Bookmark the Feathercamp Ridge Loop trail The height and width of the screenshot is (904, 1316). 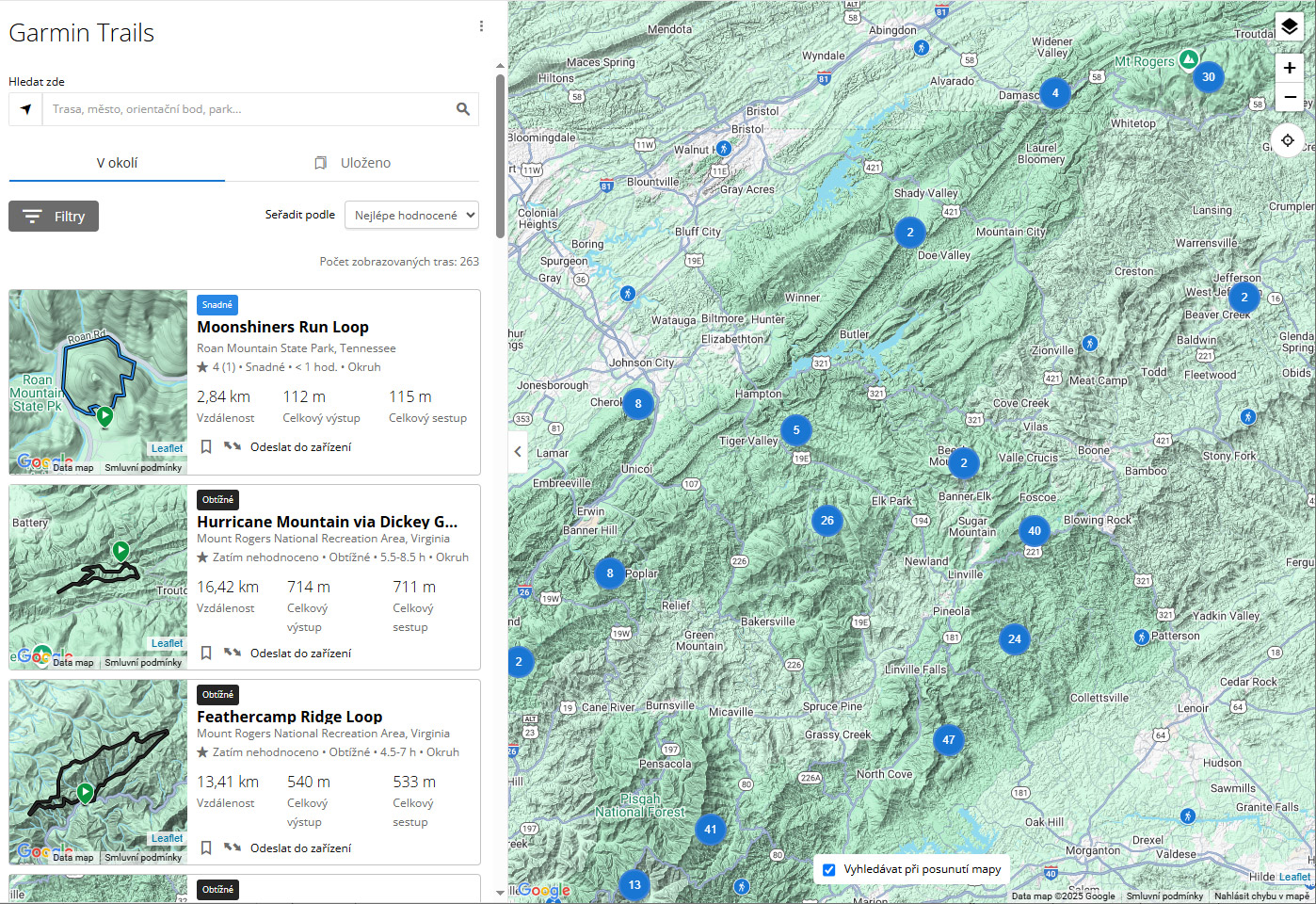[206, 847]
